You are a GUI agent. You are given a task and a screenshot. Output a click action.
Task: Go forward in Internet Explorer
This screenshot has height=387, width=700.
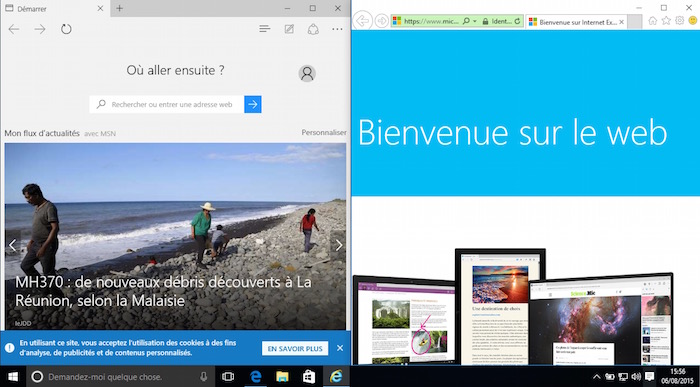pyautogui.click(x=381, y=21)
